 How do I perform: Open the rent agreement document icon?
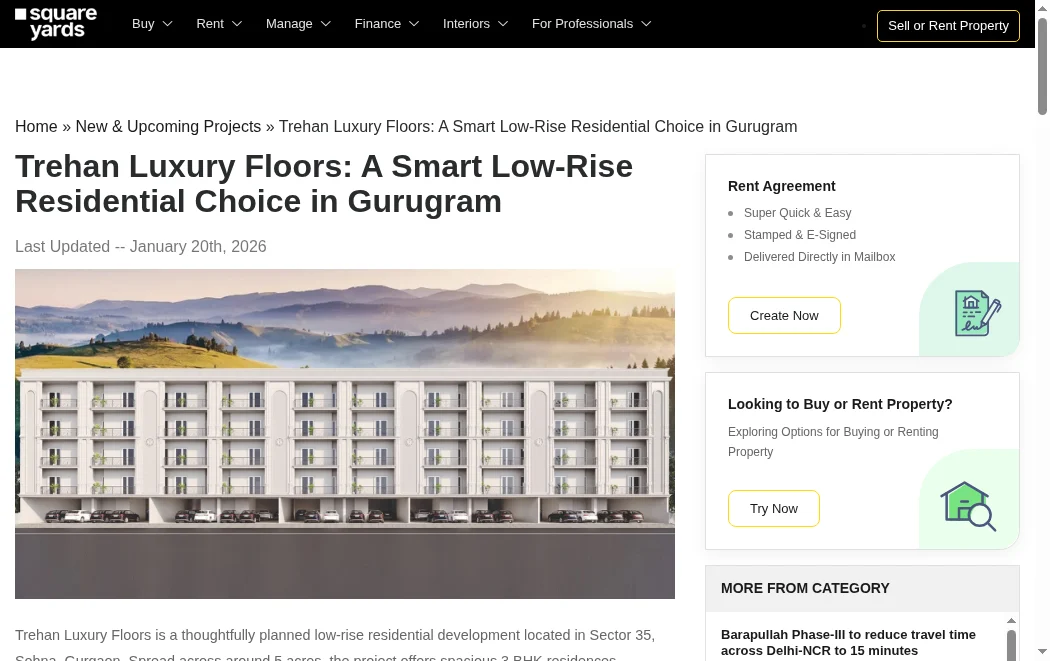click(x=978, y=313)
